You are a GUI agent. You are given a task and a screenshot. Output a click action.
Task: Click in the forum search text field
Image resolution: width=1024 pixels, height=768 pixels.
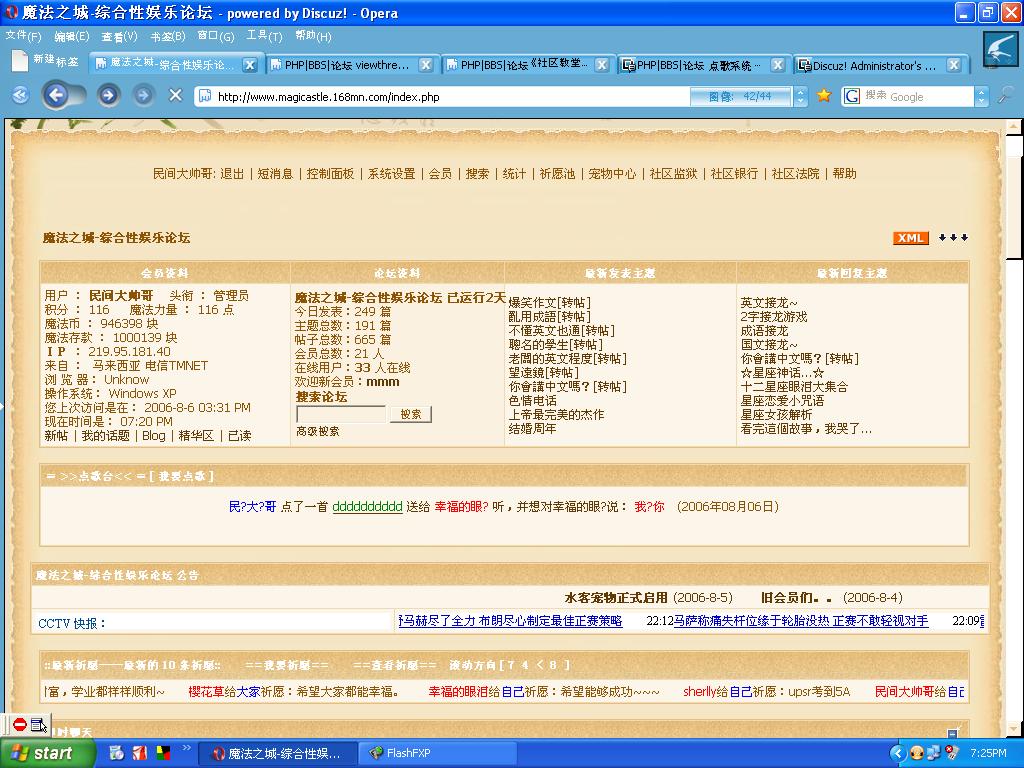[340, 414]
